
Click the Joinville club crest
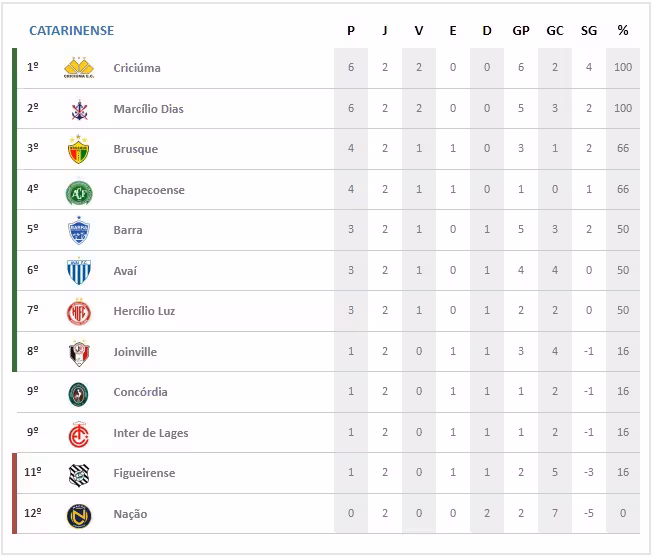78,352
